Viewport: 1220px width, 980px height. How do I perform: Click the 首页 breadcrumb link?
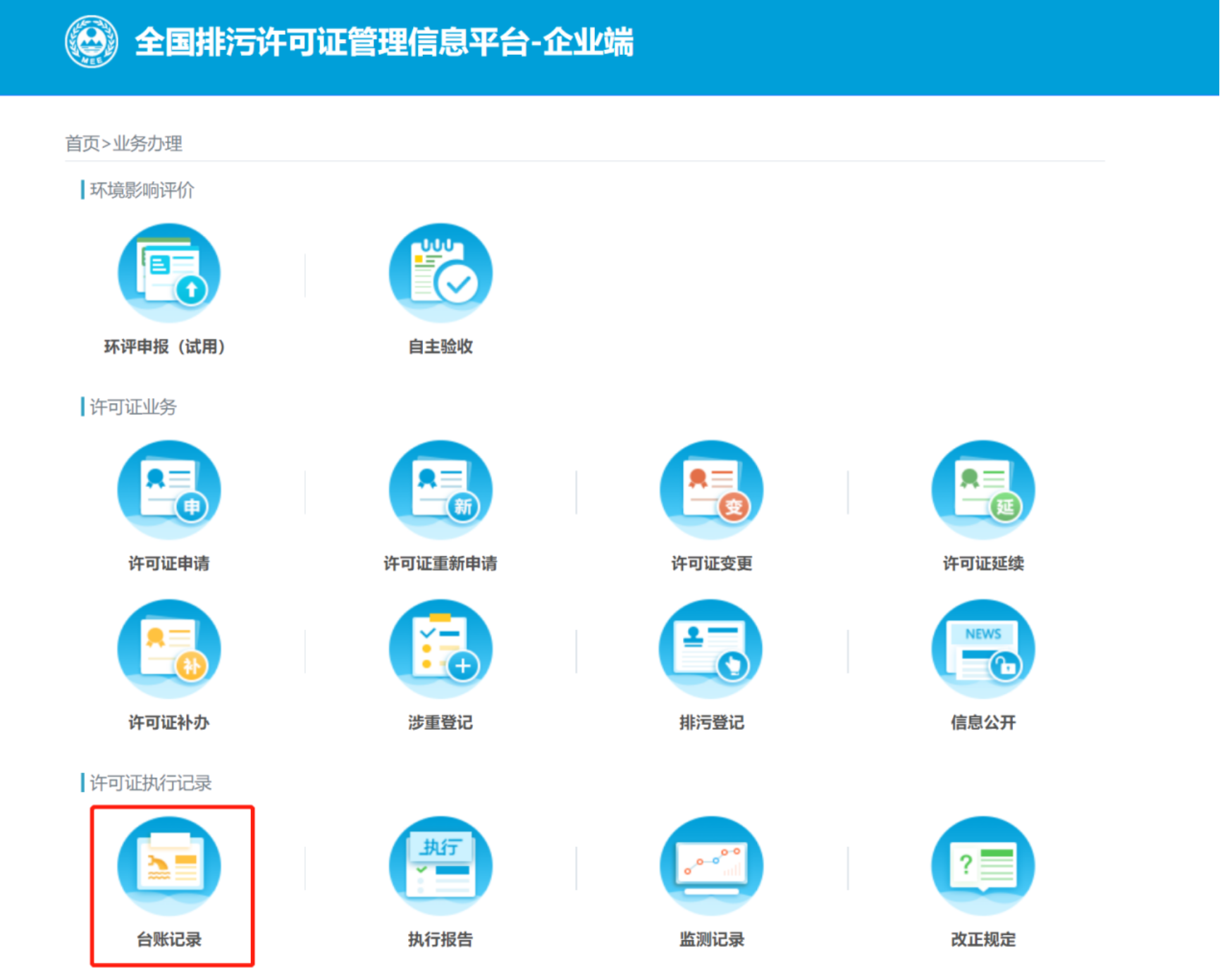pyautogui.click(x=82, y=144)
